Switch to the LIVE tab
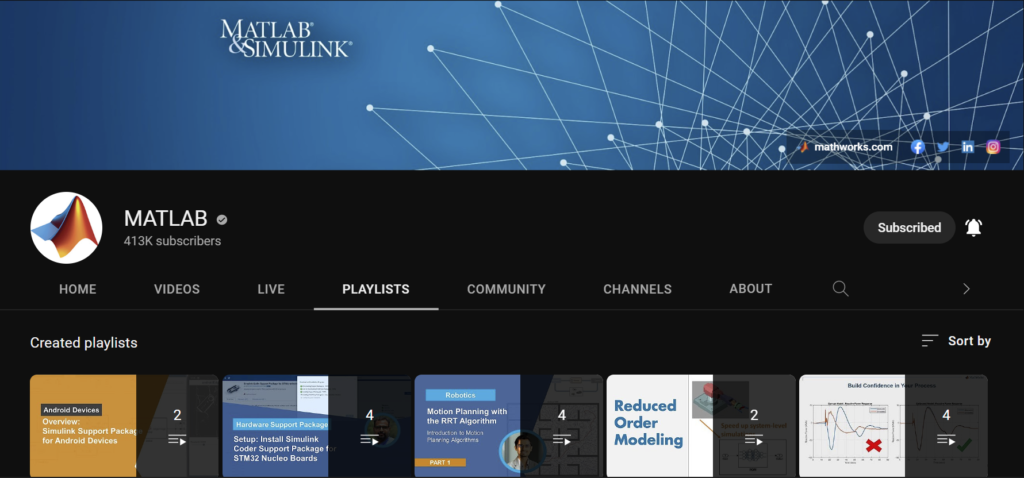Viewport: 1024px width, 478px height. (271, 289)
